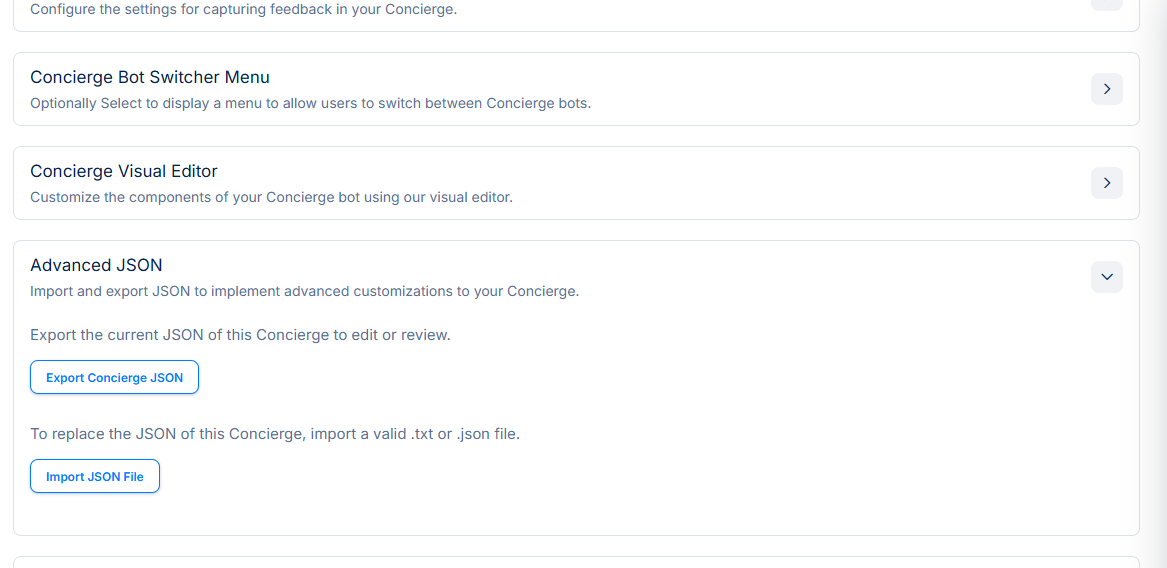Click the partially visible card below Advanced JSON
This screenshot has width=1167, height=568.
click(x=576, y=562)
